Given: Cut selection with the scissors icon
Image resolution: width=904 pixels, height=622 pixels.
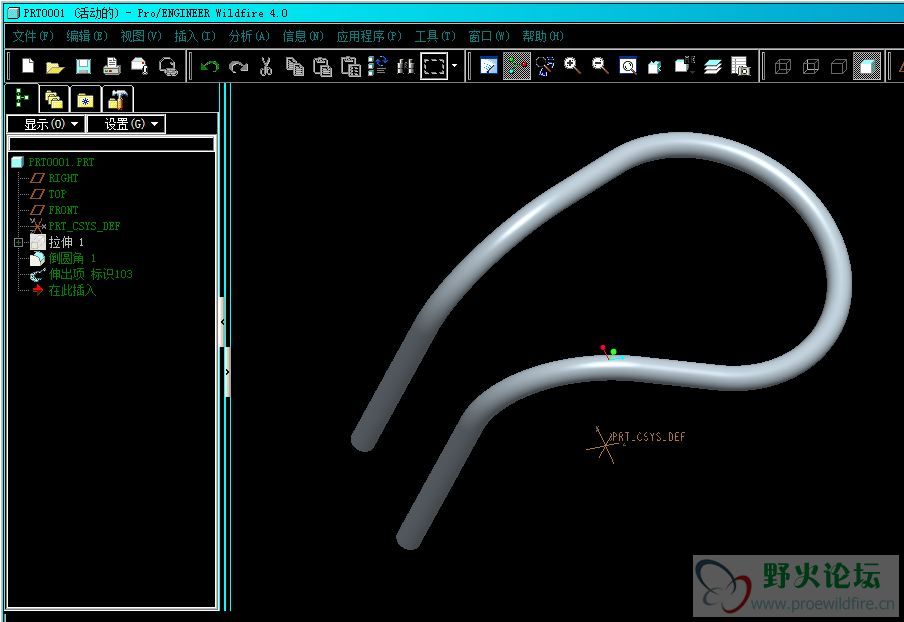Looking at the screenshot, I should point(266,66).
